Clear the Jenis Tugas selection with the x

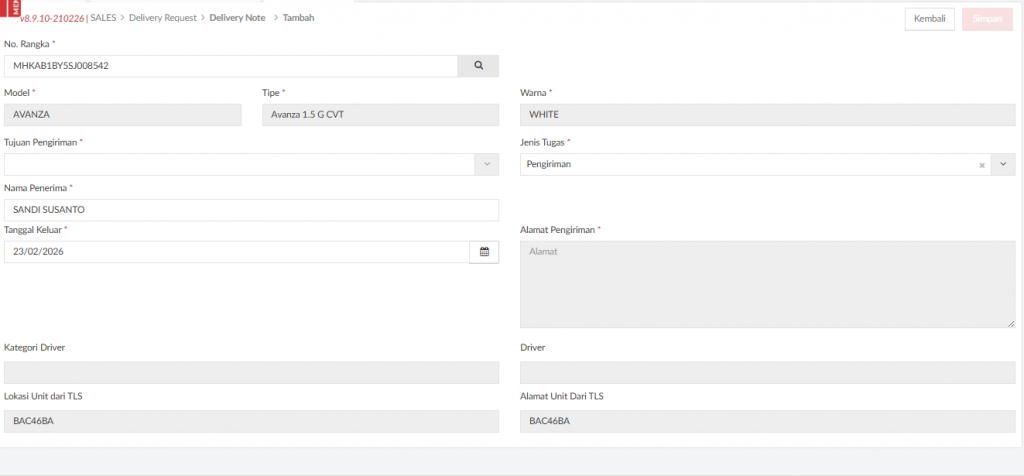tap(982, 164)
